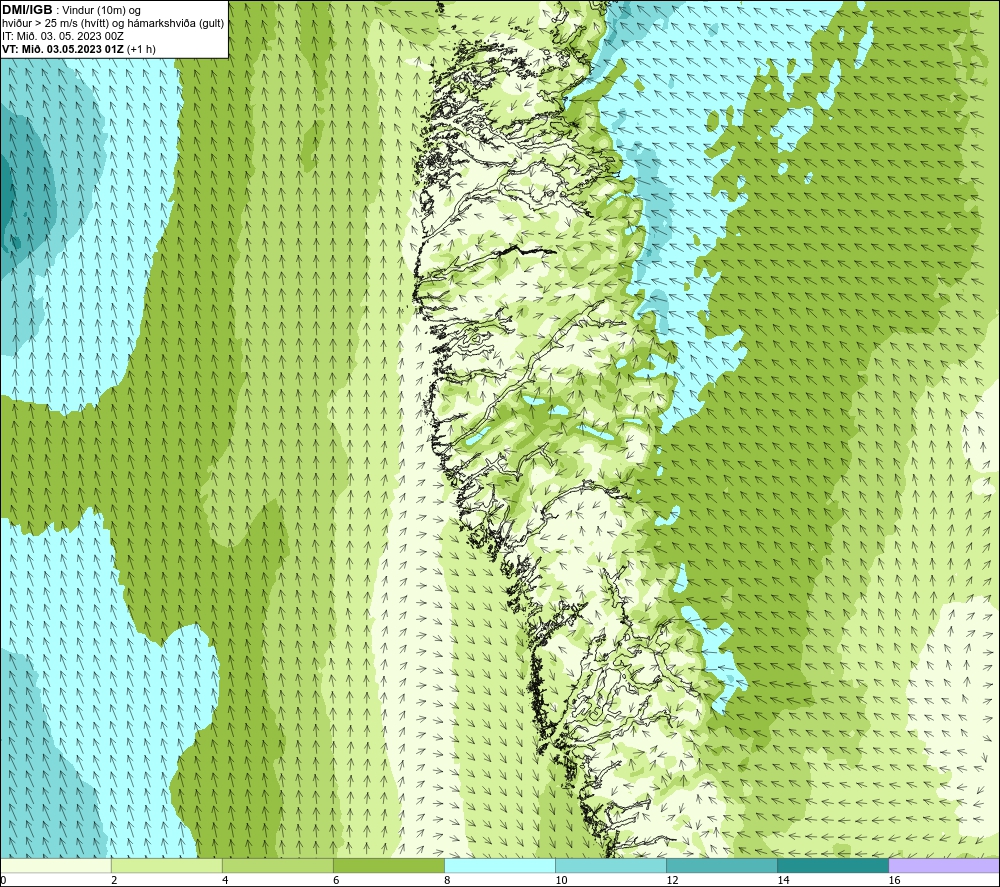Click the legend scale label "6"

[336, 880]
